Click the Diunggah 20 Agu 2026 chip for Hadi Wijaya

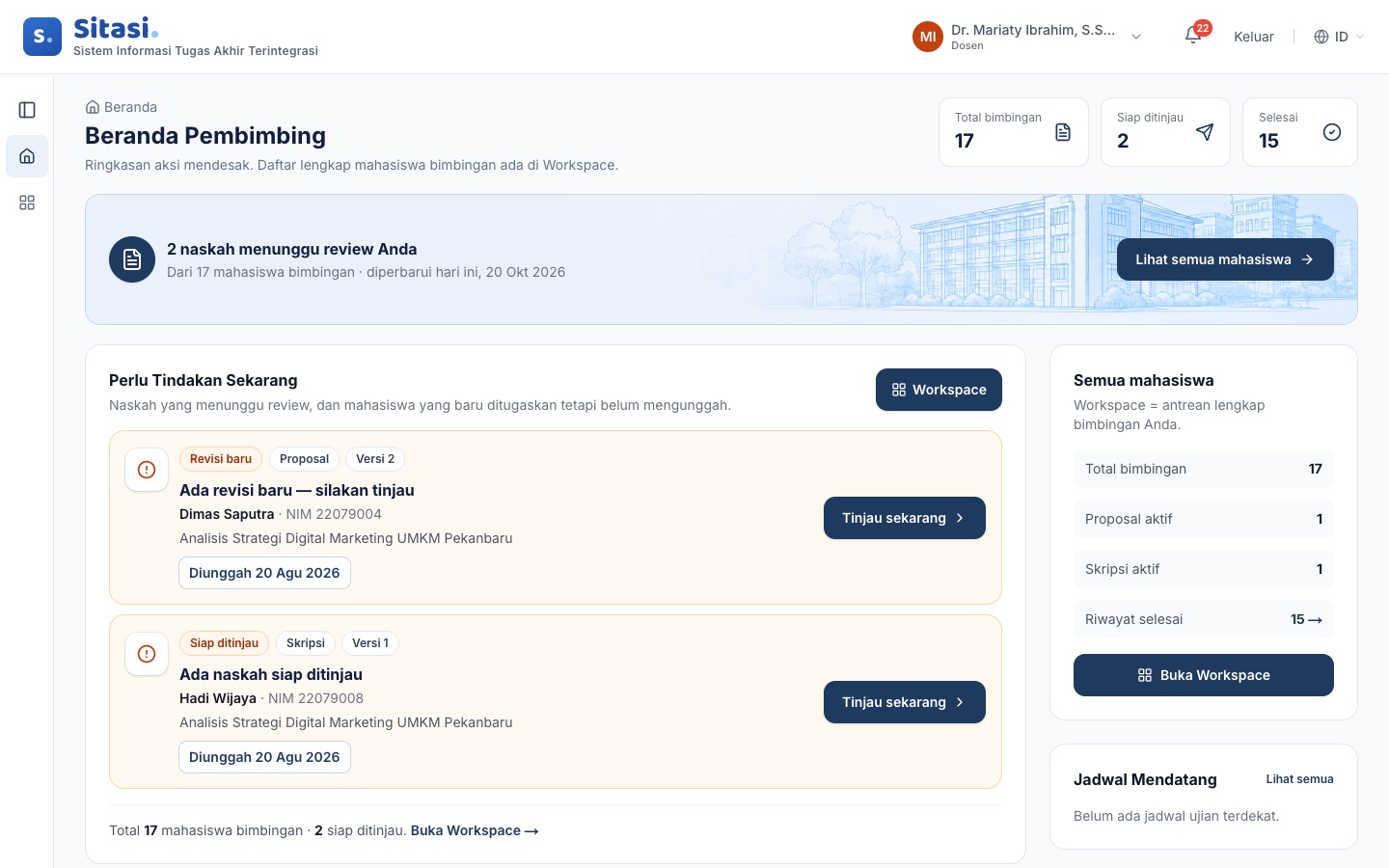264,757
